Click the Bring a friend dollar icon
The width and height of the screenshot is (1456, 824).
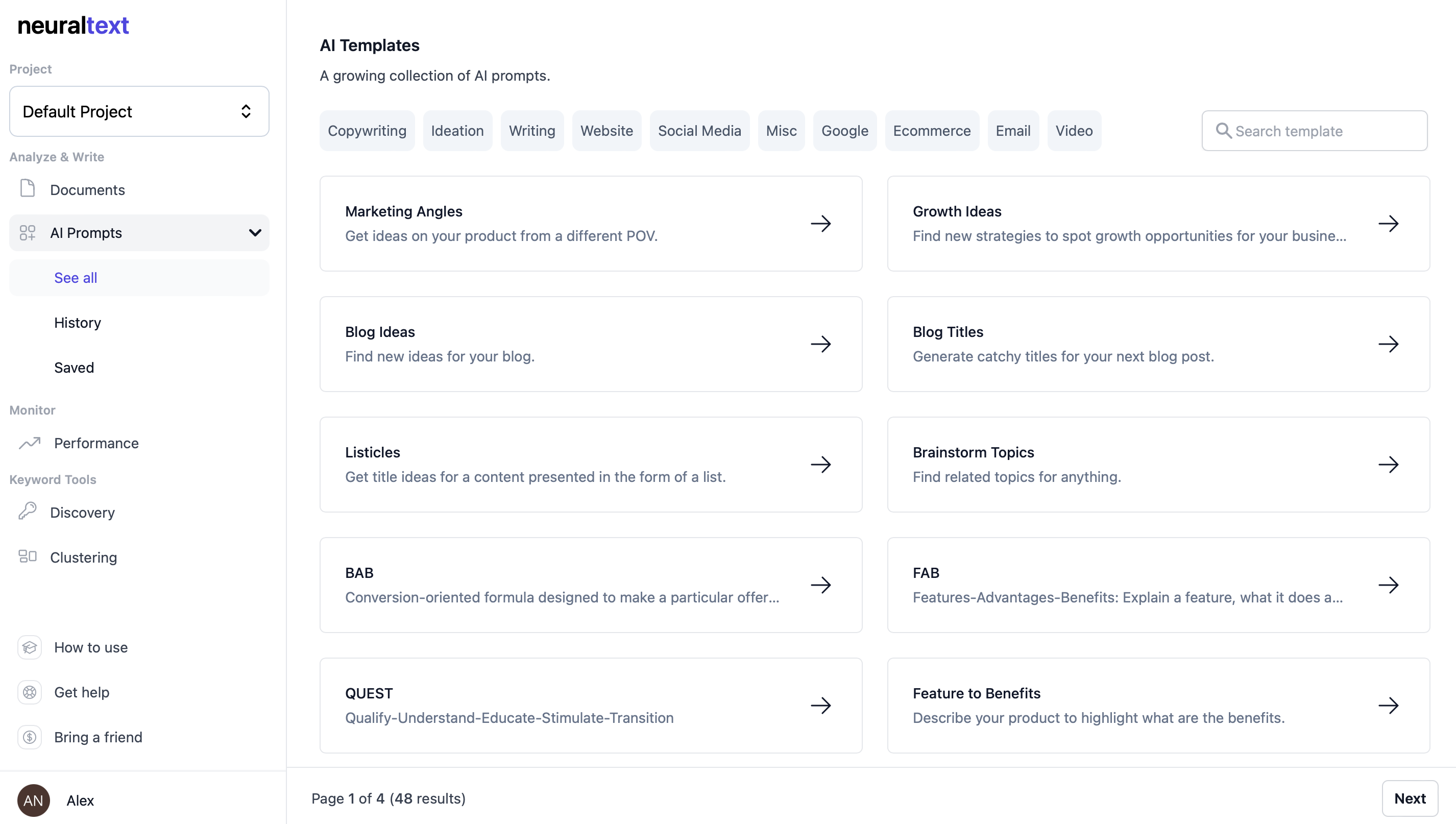click(30, 737)
